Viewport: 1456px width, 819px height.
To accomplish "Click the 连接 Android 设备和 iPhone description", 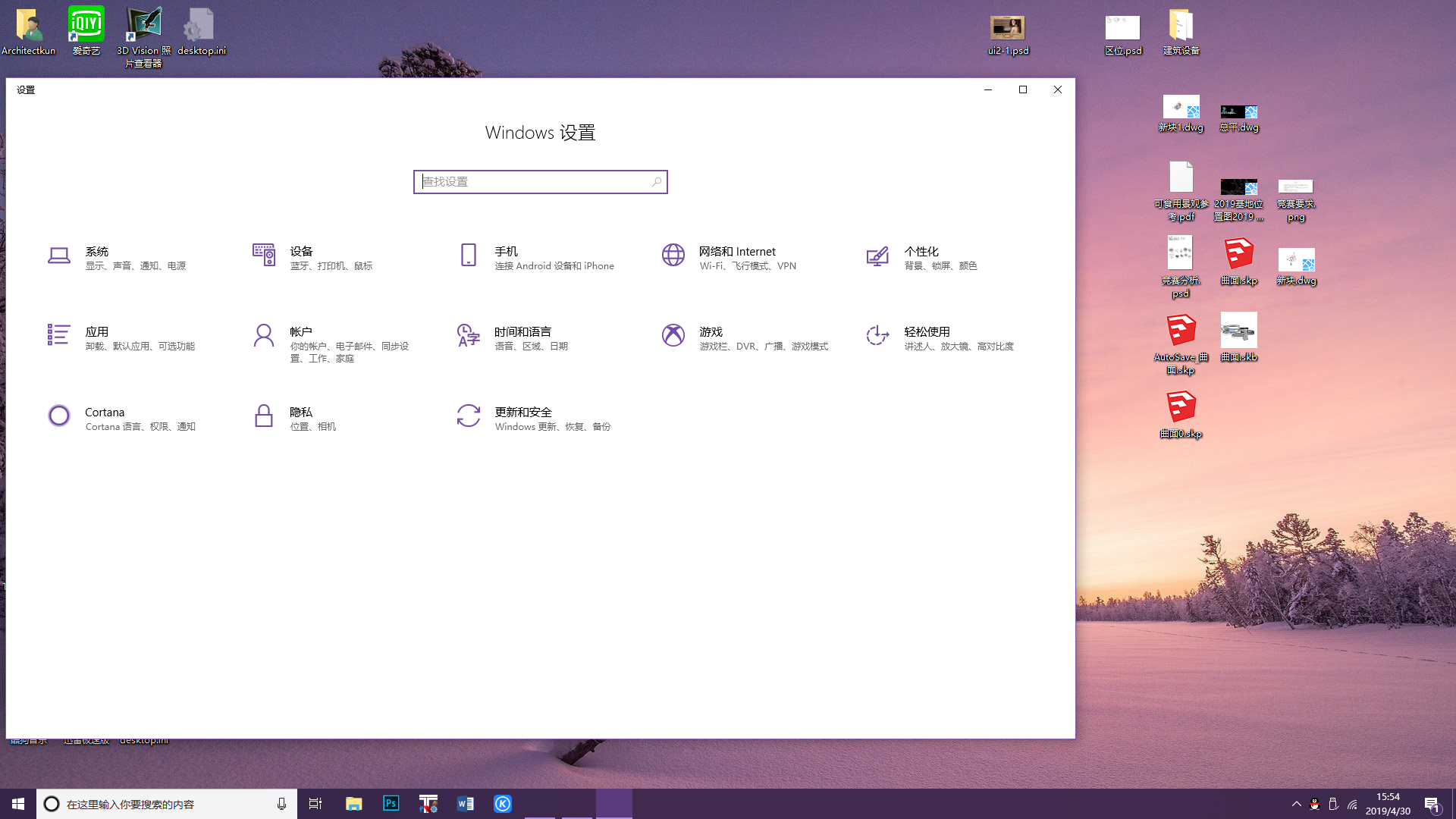I will point(554,266).
